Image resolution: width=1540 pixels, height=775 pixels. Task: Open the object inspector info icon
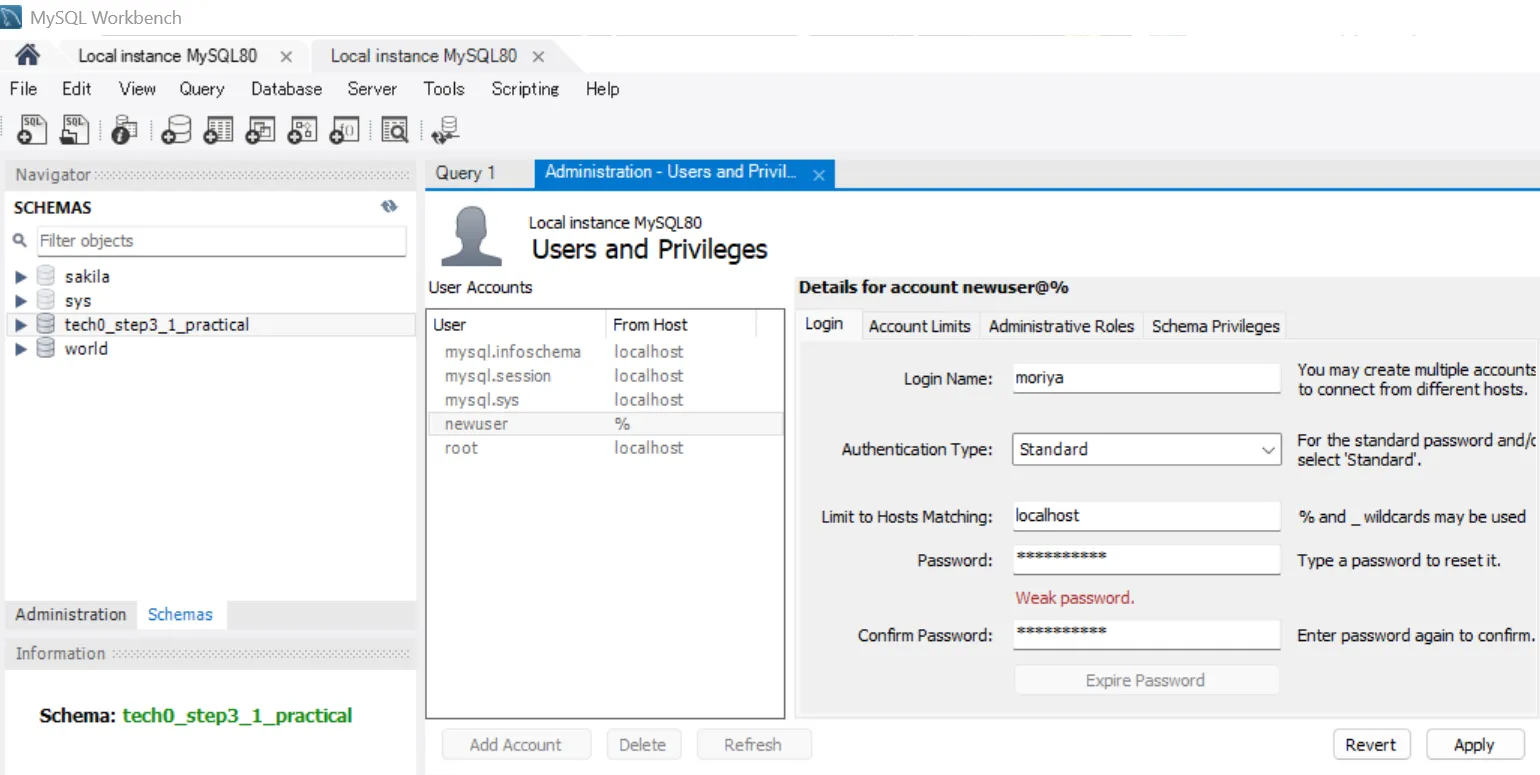(123, 129)
